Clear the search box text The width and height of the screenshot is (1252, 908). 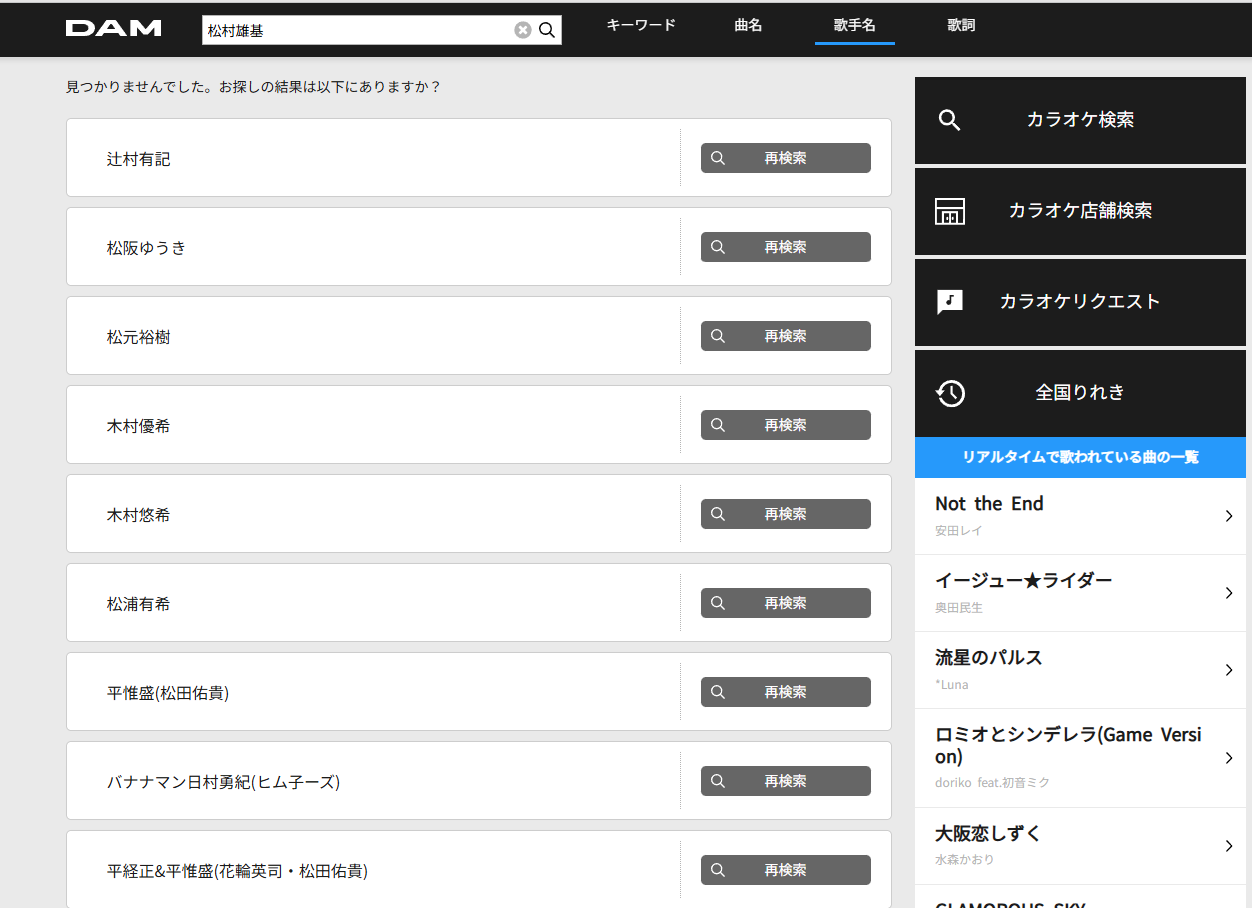point(522,30)
